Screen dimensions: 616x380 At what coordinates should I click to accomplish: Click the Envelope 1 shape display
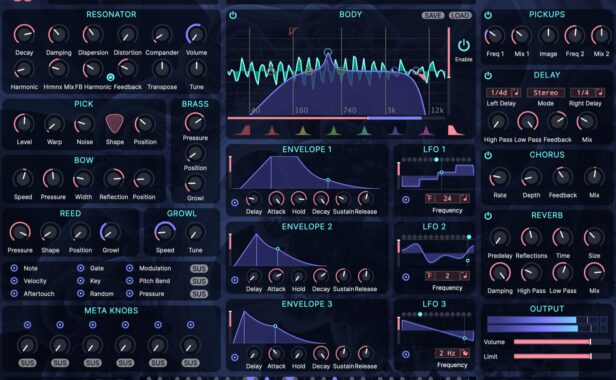point(307,173)
